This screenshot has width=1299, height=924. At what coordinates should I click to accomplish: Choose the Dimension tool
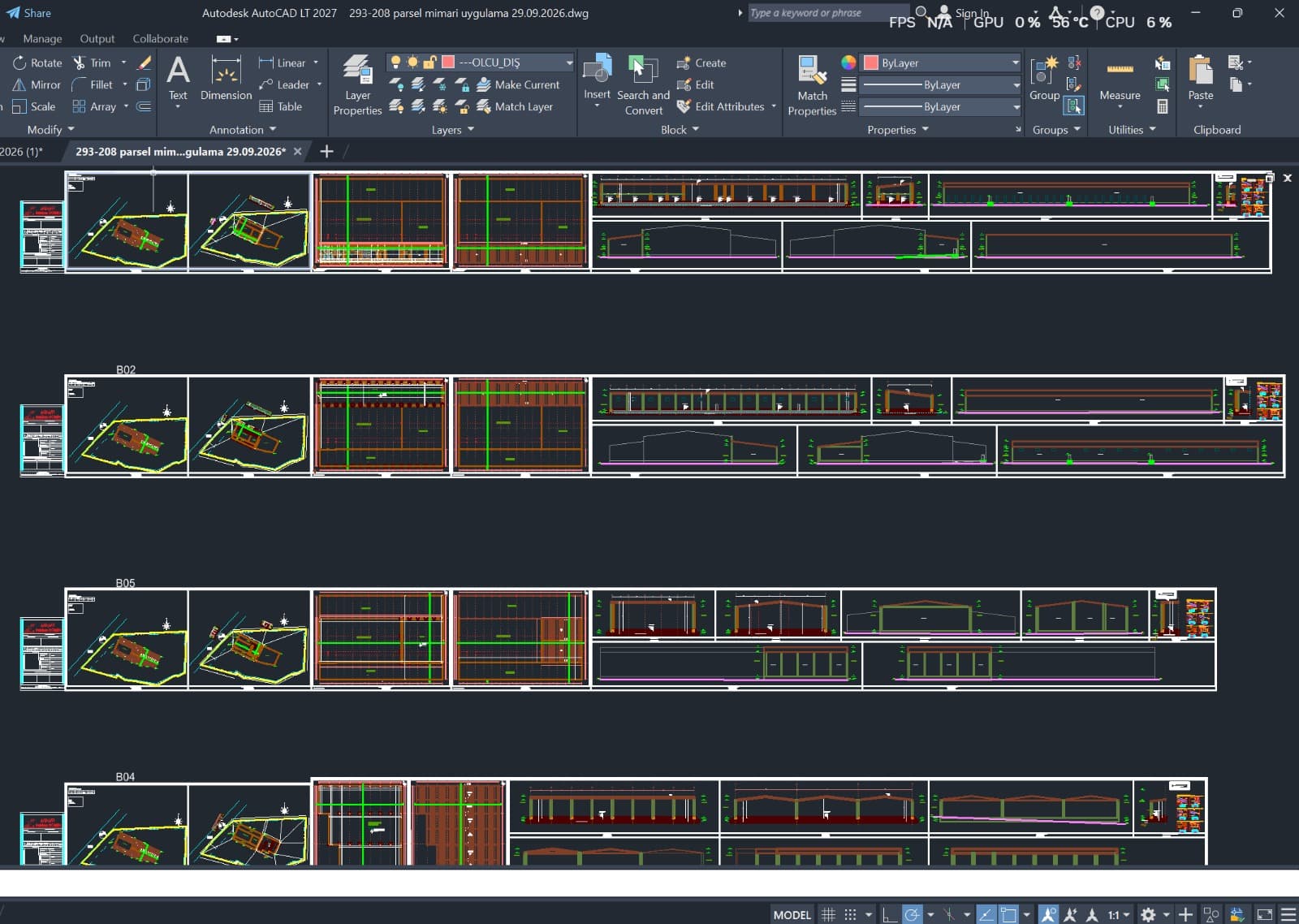coord(226,79)
